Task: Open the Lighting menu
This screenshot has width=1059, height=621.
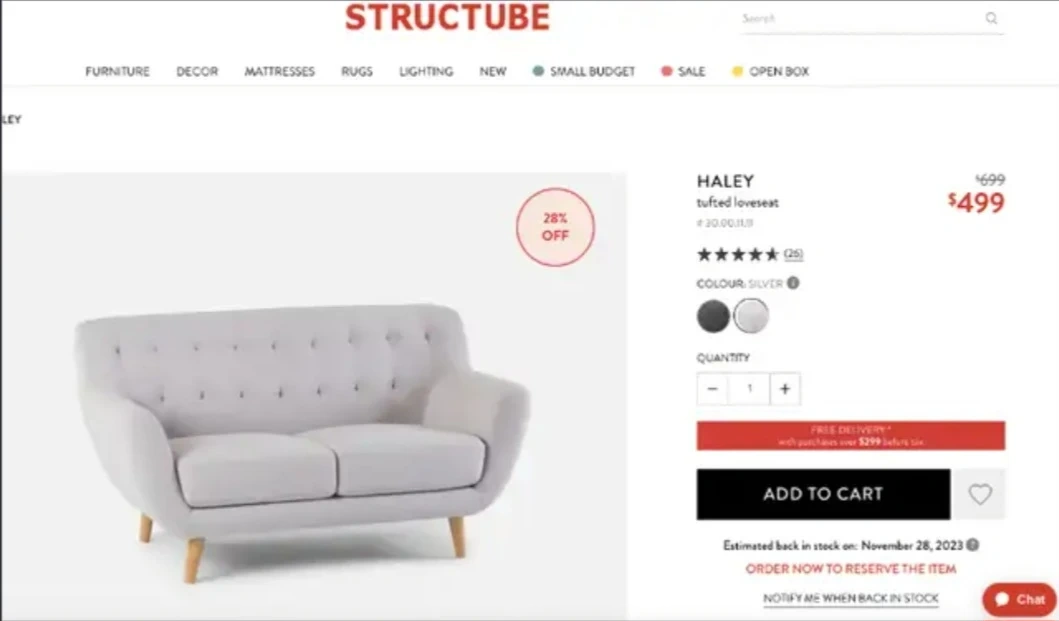Action: click(426, 72)
